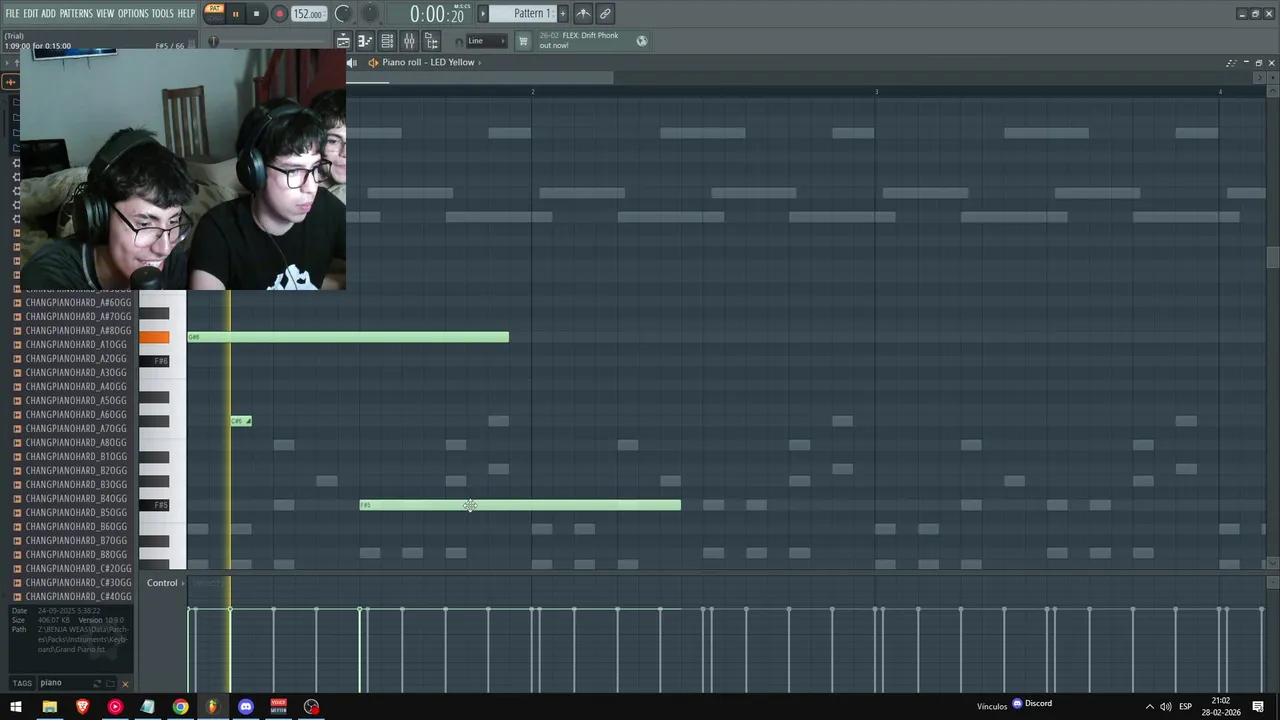
Task: Open the Piano roll view icon
Action: (x=365, y=41)
